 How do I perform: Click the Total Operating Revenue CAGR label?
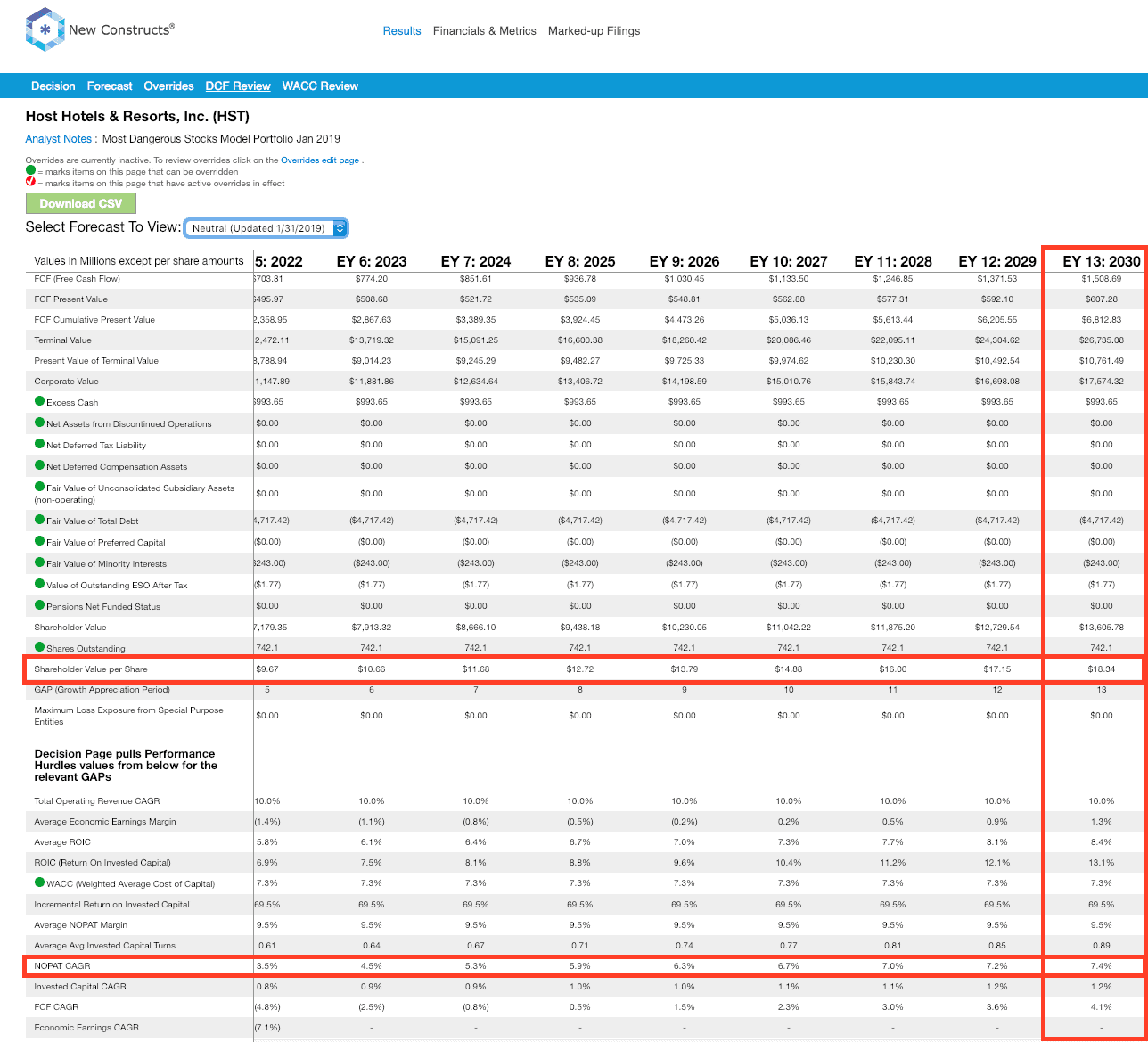97,800
